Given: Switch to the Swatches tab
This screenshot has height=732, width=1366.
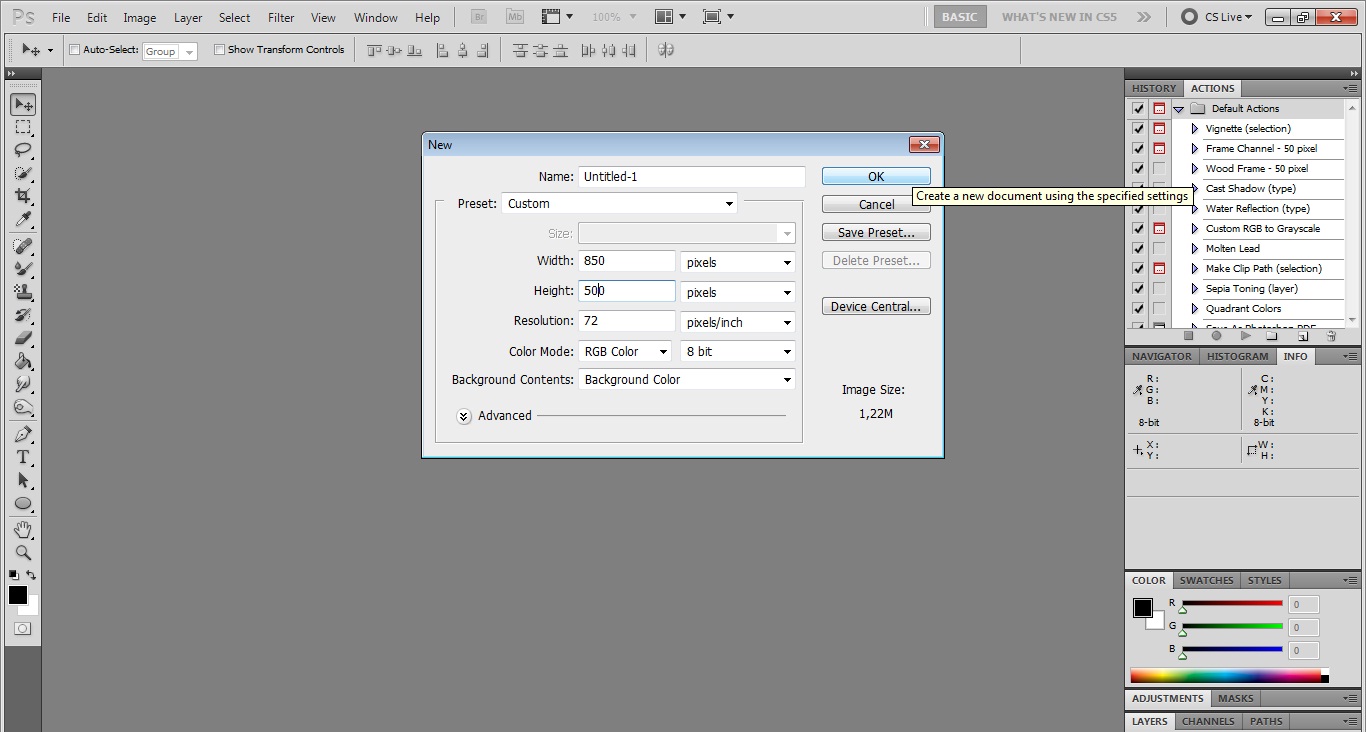Looking at the screenshot, I should click(x=1206, y=581).
